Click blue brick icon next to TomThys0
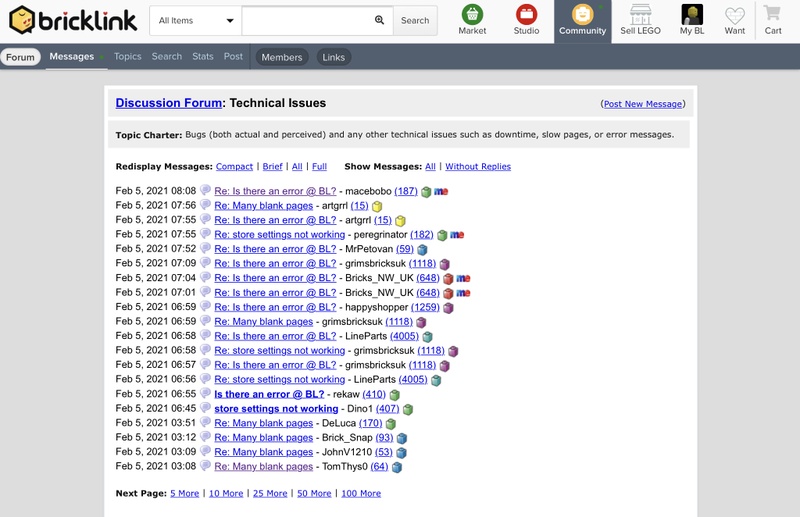 click(x=397, y=467)
